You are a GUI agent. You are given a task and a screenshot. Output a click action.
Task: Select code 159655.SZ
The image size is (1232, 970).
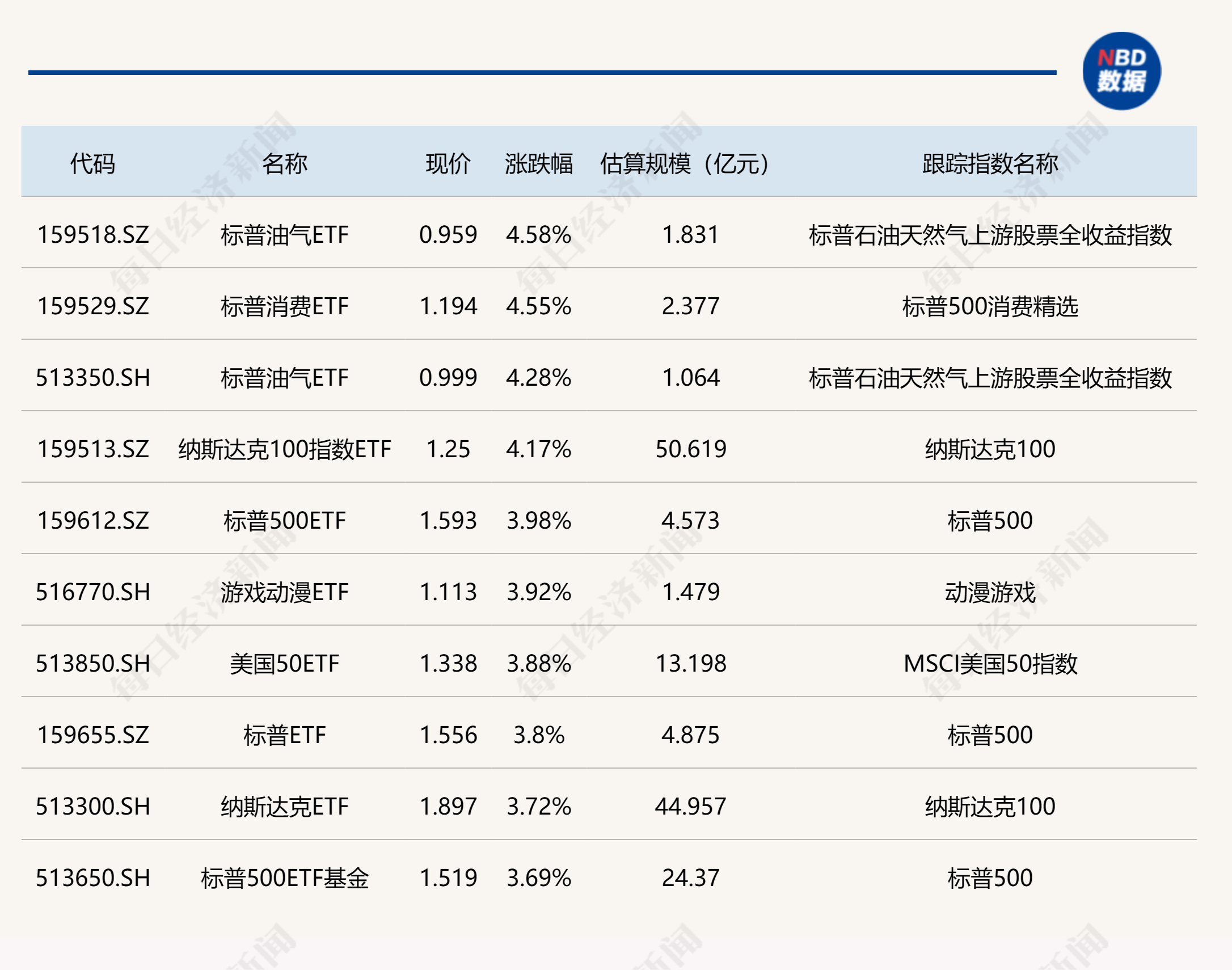pos(93,735)
